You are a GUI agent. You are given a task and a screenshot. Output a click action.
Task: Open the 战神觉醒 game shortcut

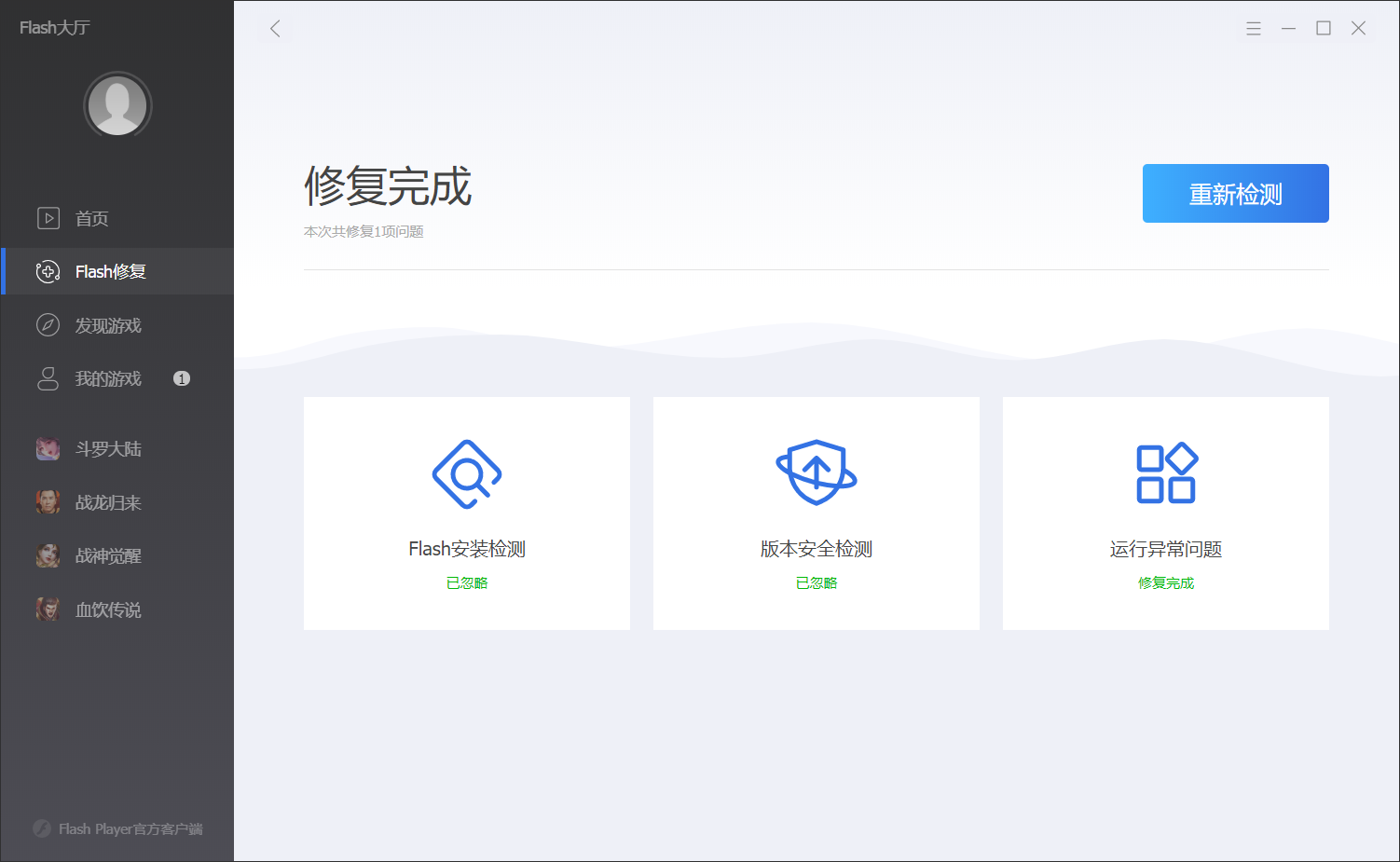[x=108, y=556]
